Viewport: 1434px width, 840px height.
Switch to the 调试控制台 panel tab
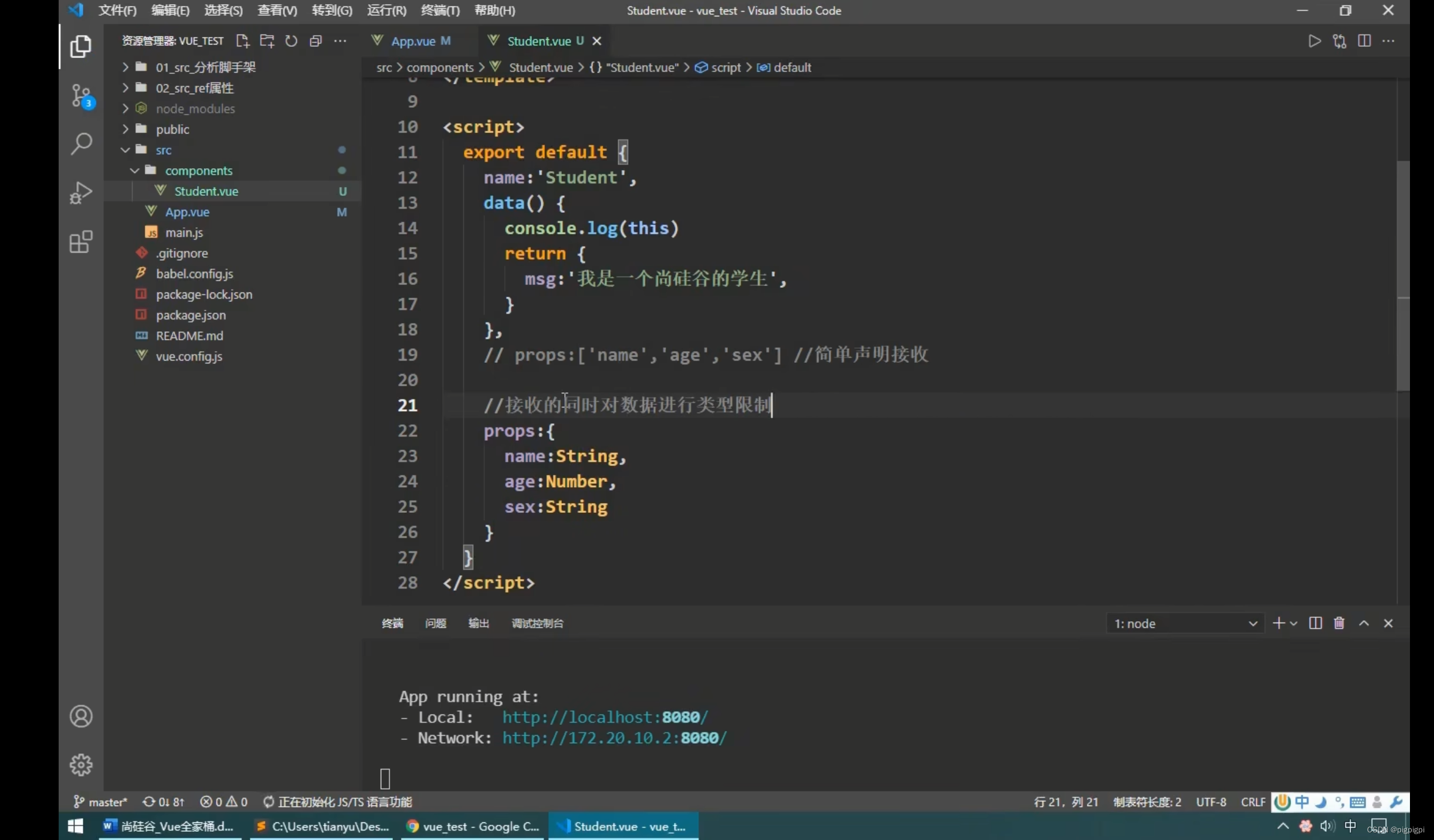[537, 623]
